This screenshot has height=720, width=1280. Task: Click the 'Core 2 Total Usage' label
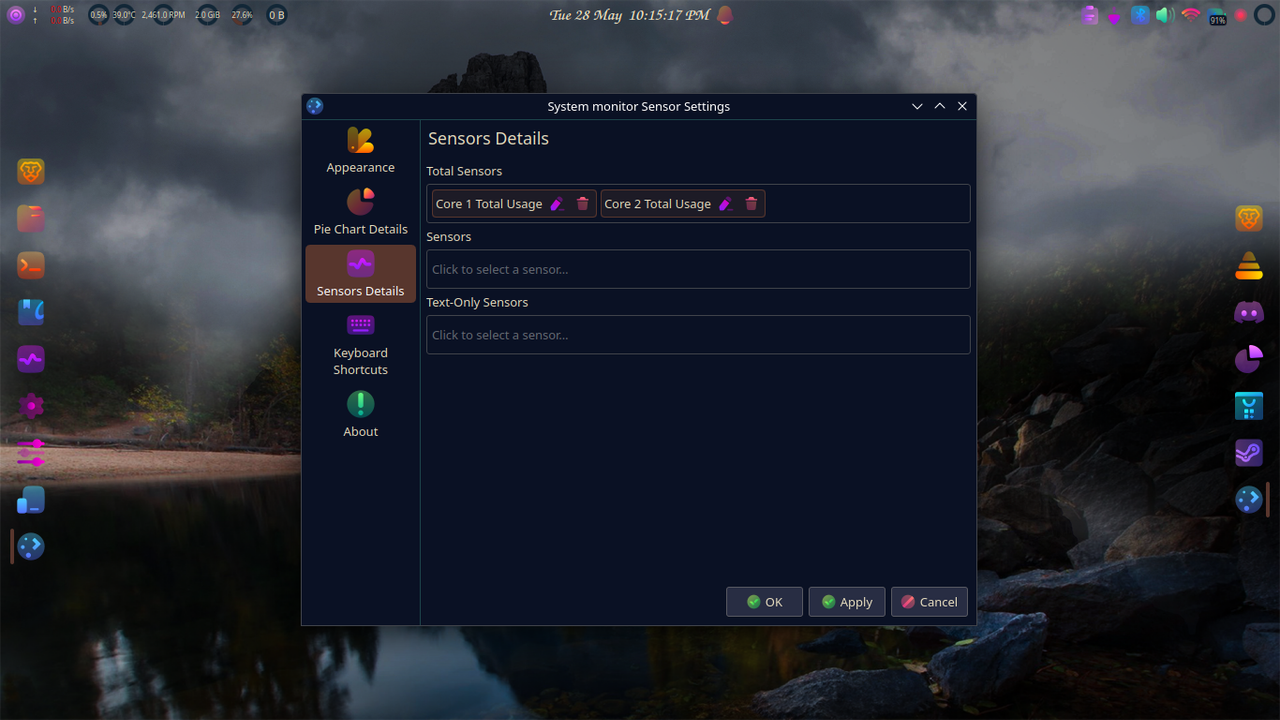click(657, 204)
